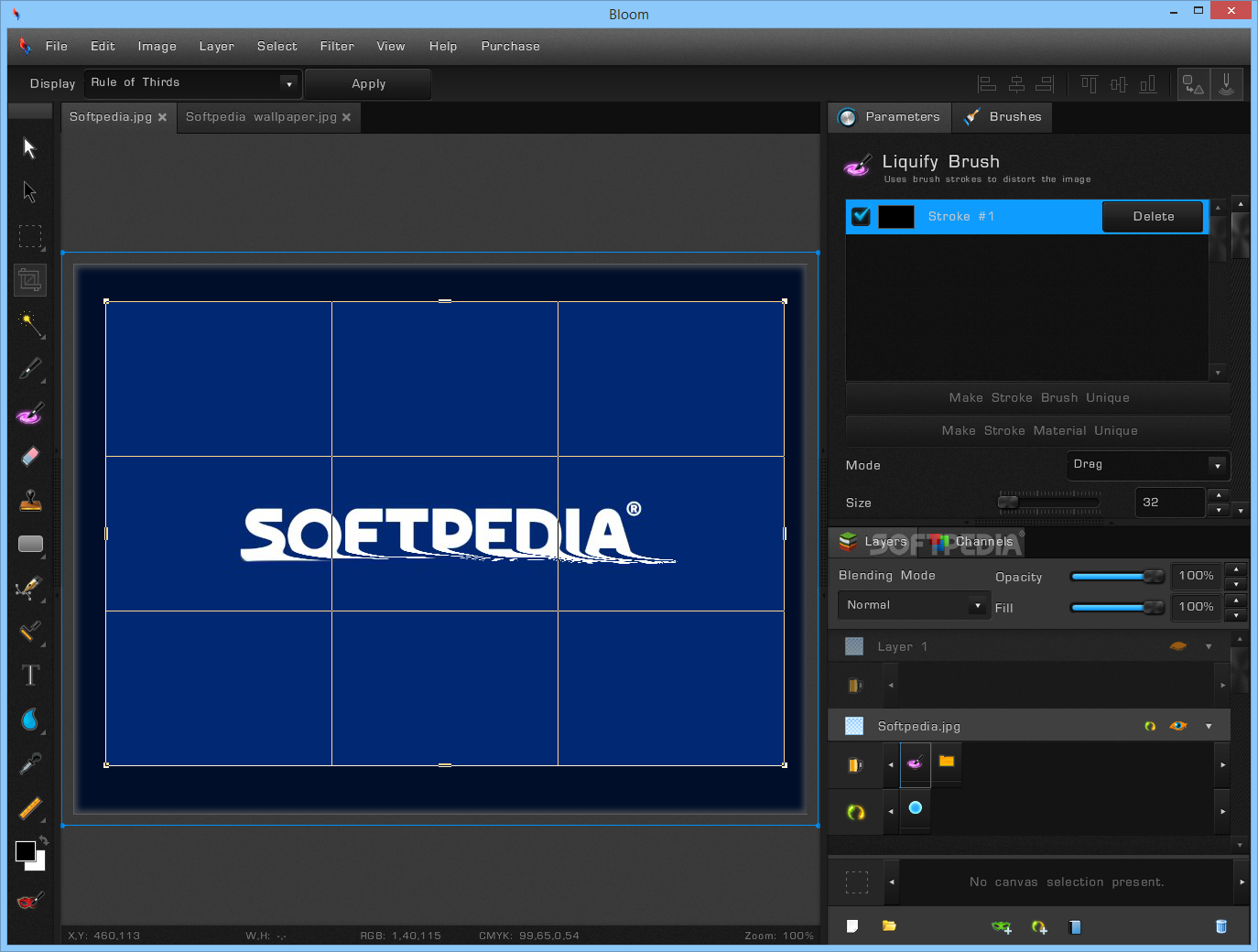Image resolution: width=1258 pixels, height=952 pixels.
Task: Click the add mask green icon
Action: click(1002, 927)
